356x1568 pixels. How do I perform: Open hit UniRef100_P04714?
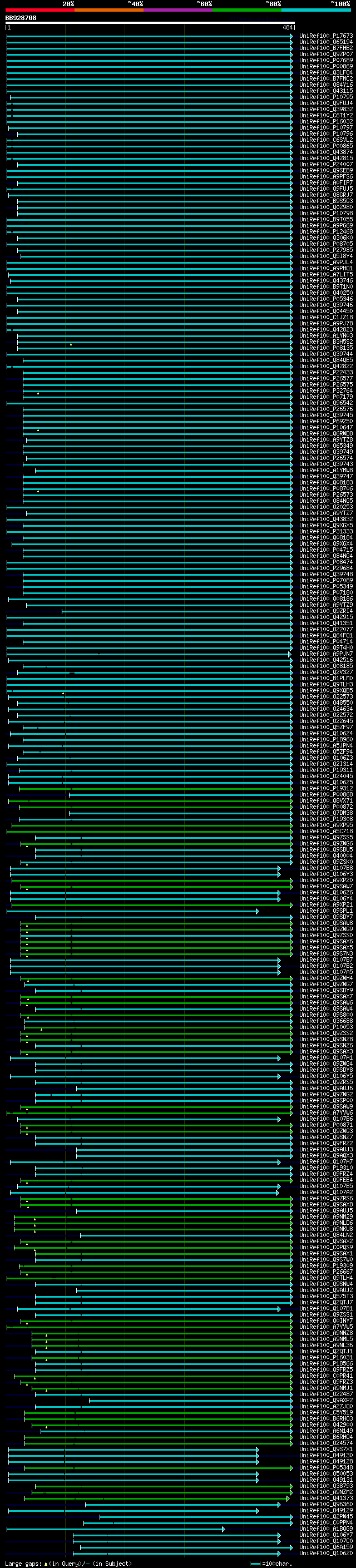pyautogui.click(x=326, y=641)
